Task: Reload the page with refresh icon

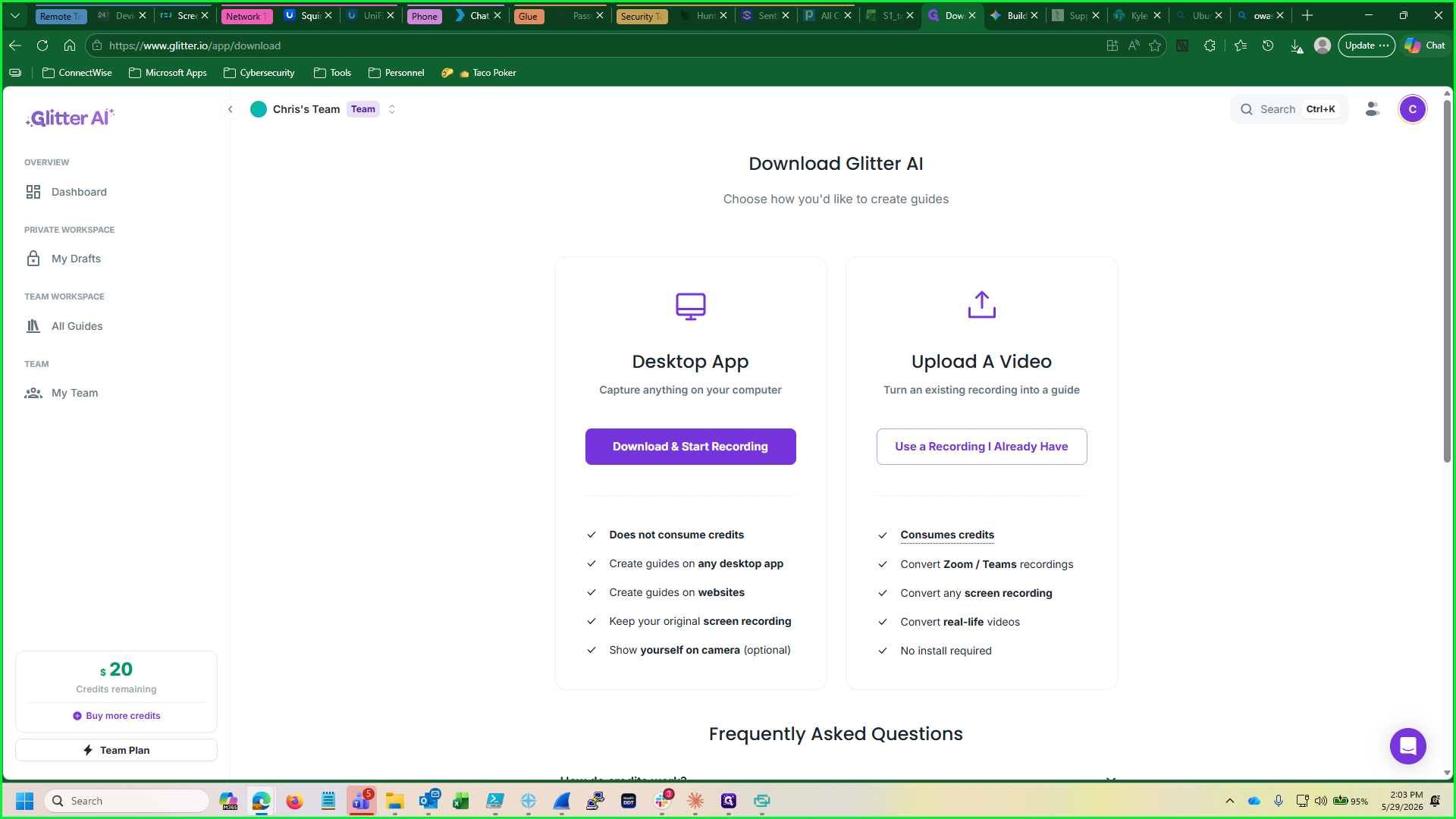Action: (42, 45)
